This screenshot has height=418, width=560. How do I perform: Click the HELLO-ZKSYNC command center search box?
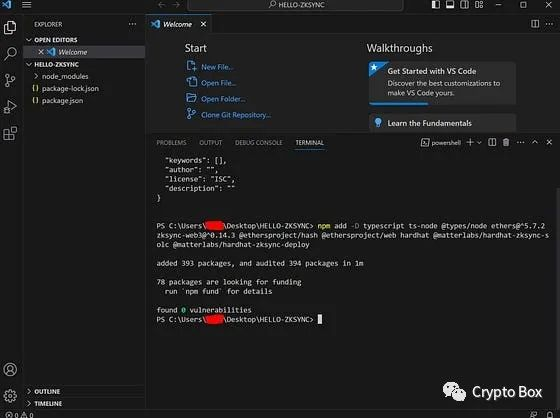tap(296, 5)
